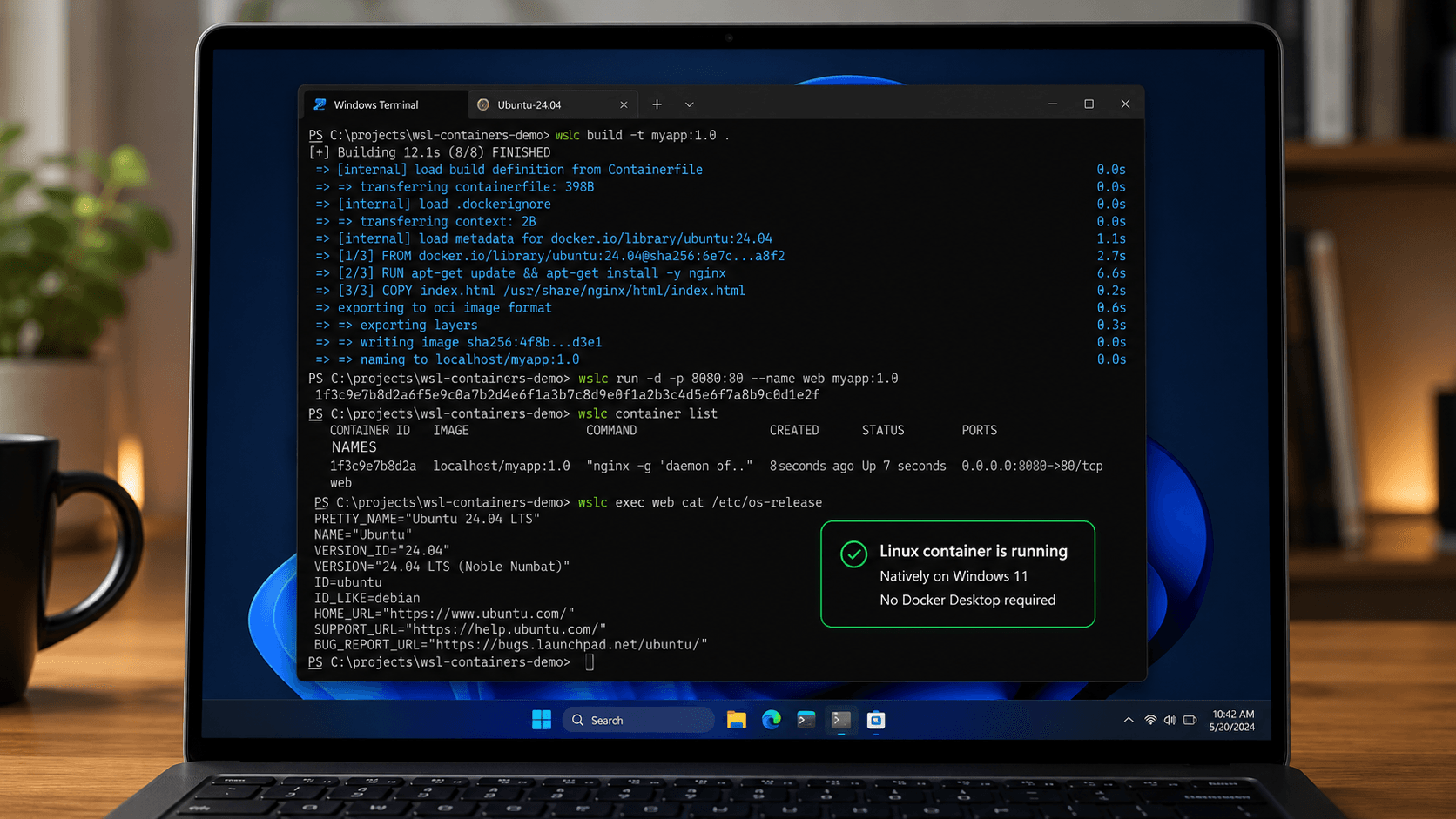Image resolution: width=1456 pixels, height=819 pixels.
Task: Click 'Natively on Windows 11' text
Action: click(954, 576)
